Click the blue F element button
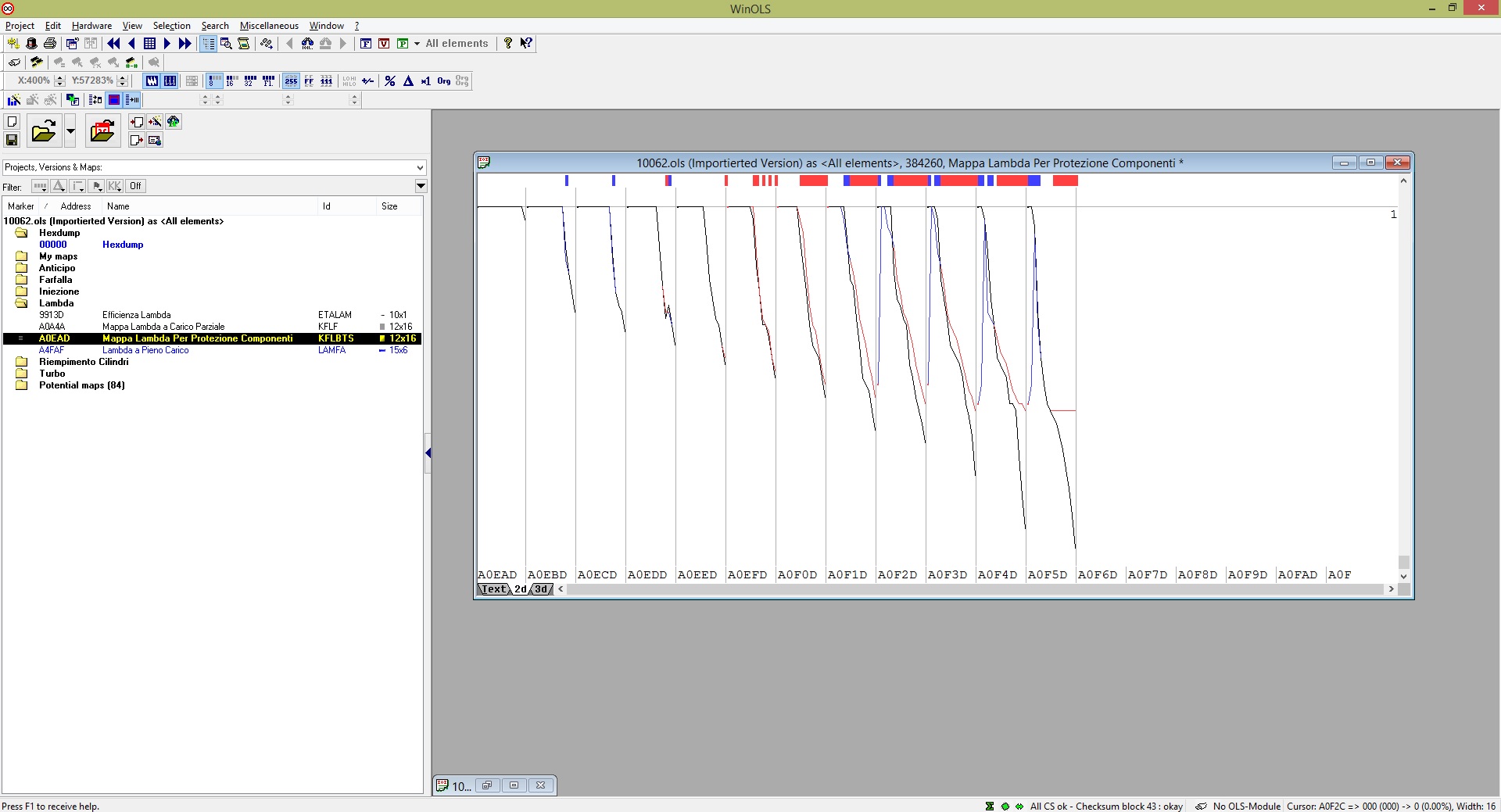This screenshot has height=812, width=1501. tap(366, 44)
